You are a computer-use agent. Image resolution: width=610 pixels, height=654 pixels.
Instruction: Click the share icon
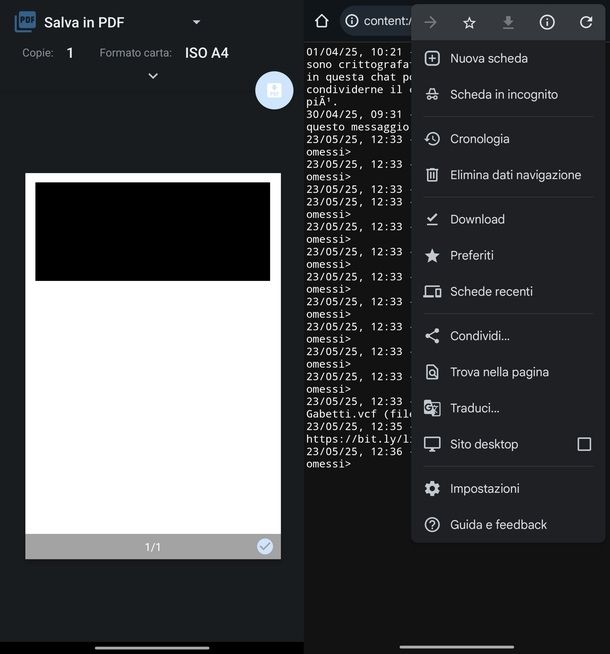432,336
